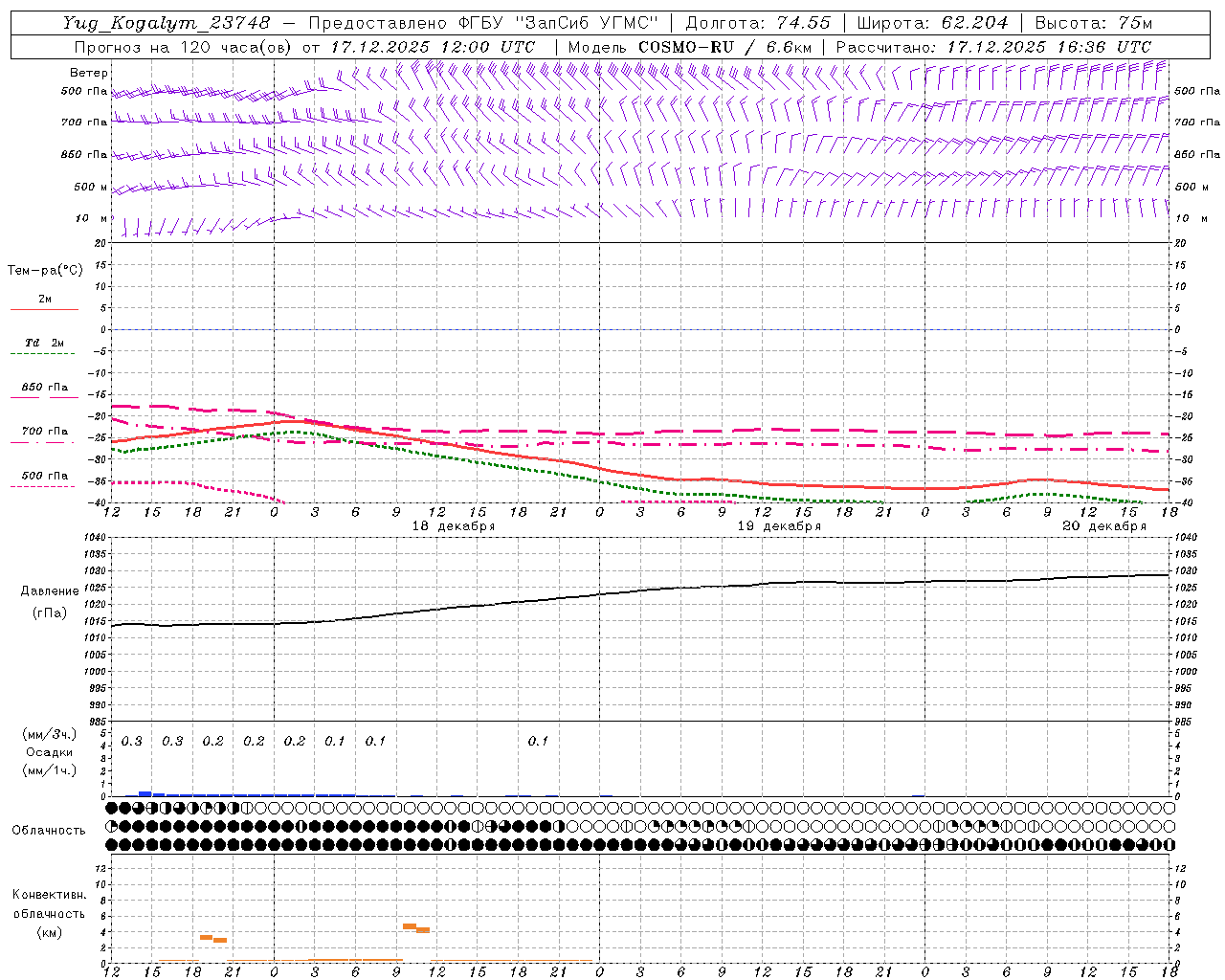Select the longitude value Долгота: 74.55
The image size is (1225, 980).
pyautogui.click(x=758, y=23)
